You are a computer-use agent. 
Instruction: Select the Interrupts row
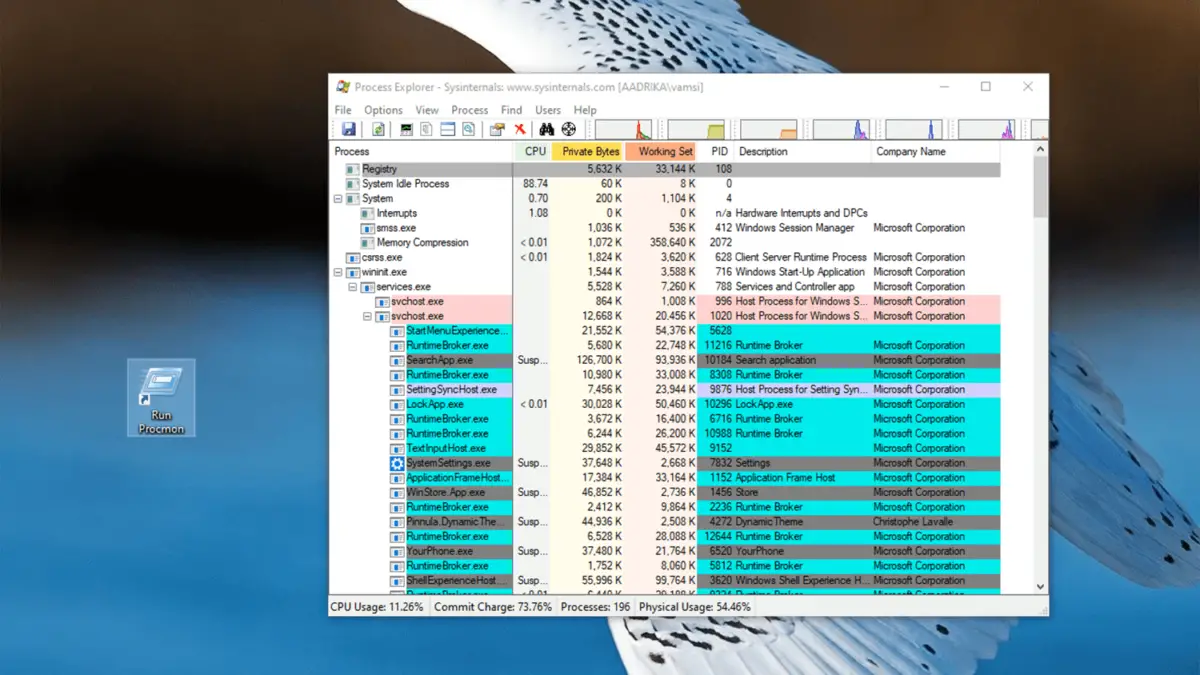click(665, 213)
